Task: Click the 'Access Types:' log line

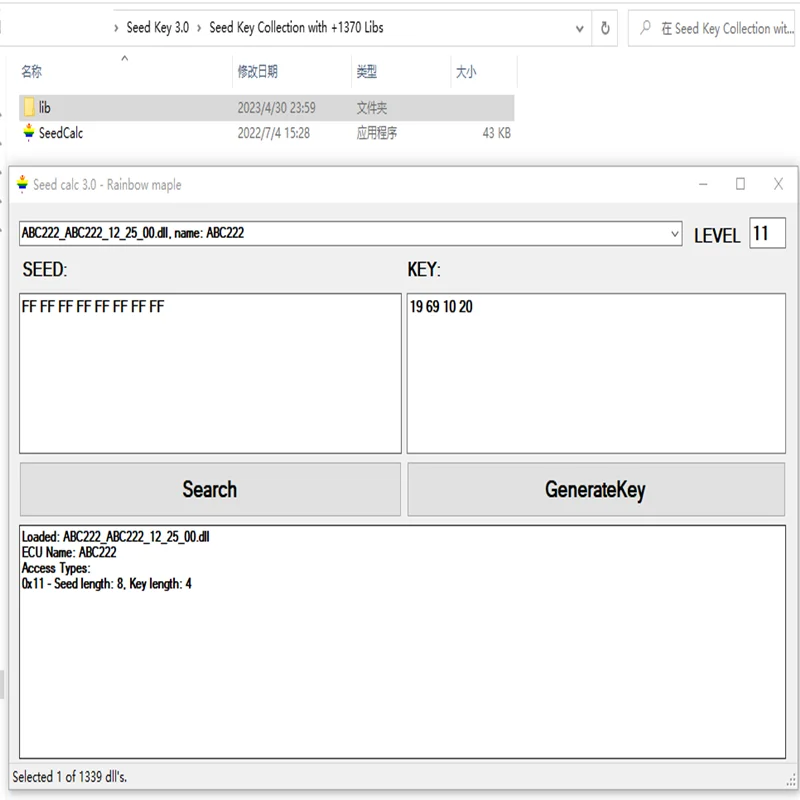Action: coord(56,568)
